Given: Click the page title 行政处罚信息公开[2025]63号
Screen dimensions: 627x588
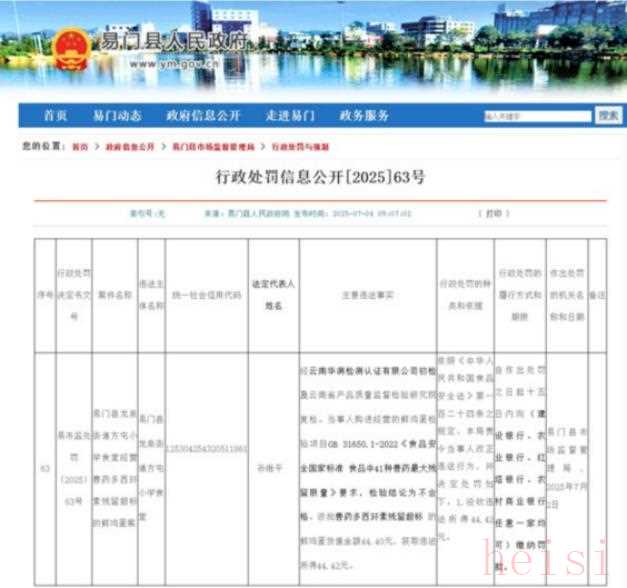Looking at the screenshot, I should click(x=320, y=178).
